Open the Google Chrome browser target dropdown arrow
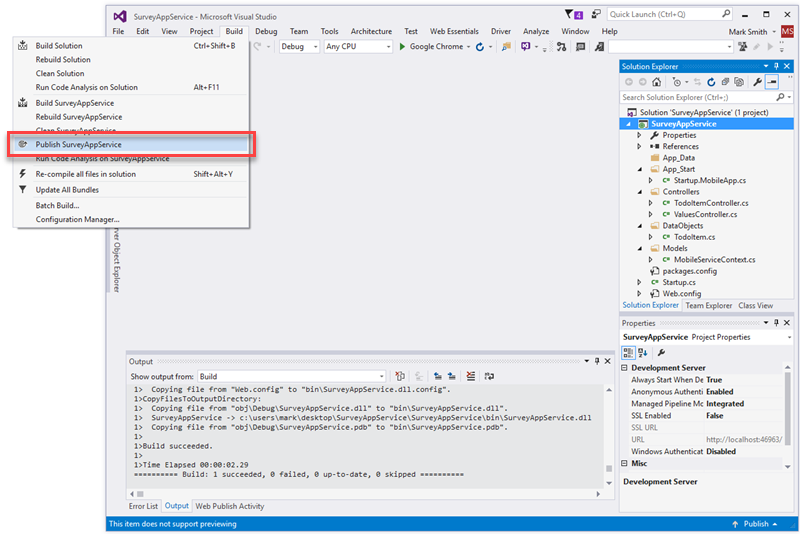Image resolution: width=800 pixels, height=534 pixels. [x=468, y=47]
